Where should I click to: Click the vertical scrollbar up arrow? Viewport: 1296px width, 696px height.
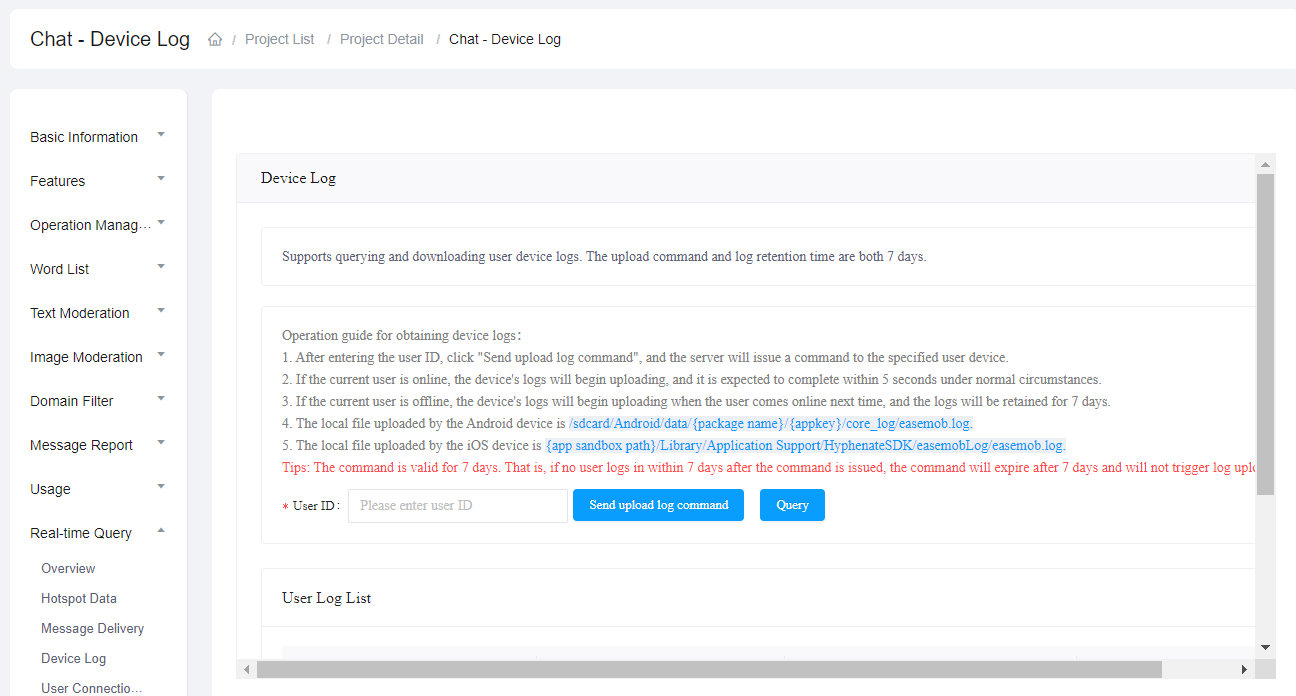click(x=1266, y=164)
